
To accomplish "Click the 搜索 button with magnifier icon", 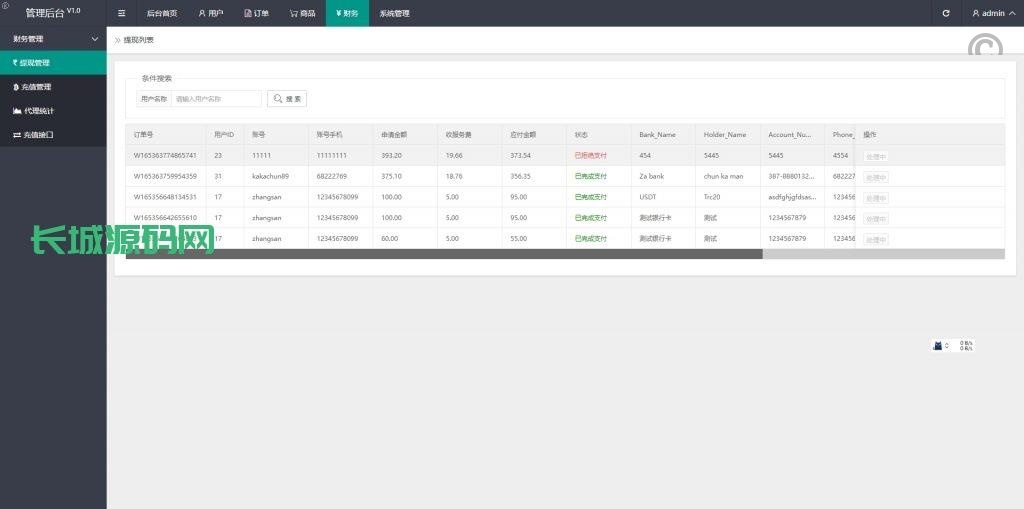I will pyautogui.click(x=287, y=99).
